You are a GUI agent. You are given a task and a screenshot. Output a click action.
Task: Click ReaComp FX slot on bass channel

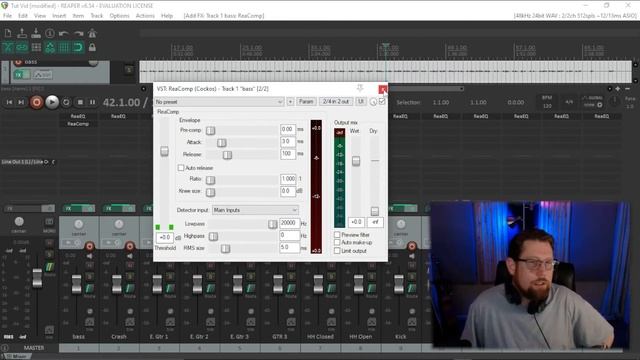78,124
